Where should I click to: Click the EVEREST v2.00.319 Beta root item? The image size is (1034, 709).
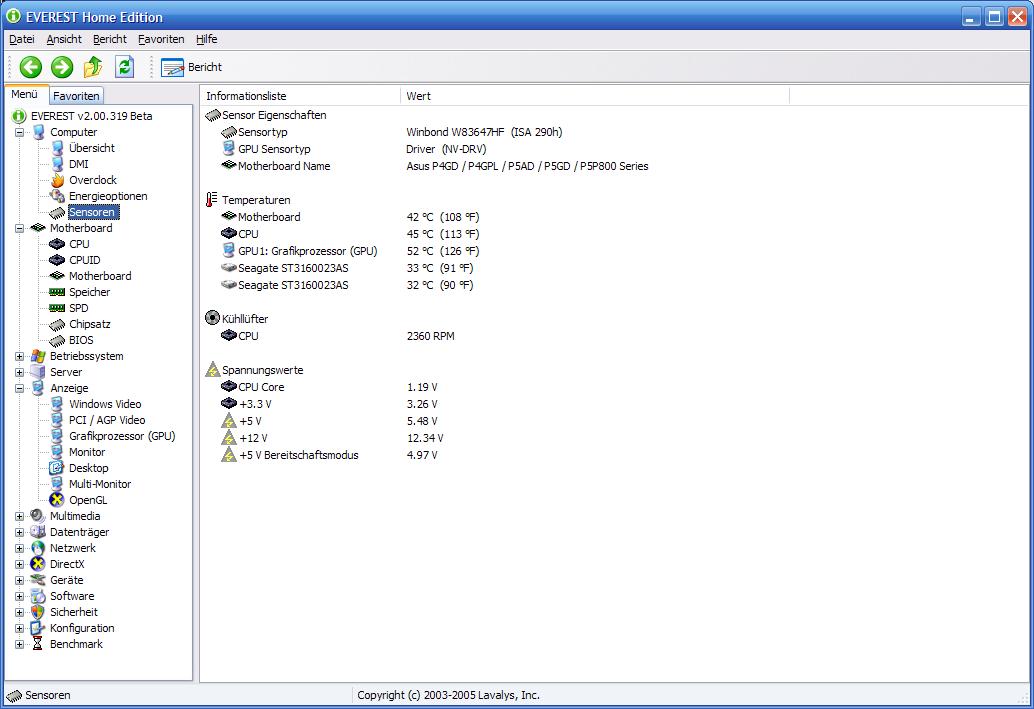92,116
